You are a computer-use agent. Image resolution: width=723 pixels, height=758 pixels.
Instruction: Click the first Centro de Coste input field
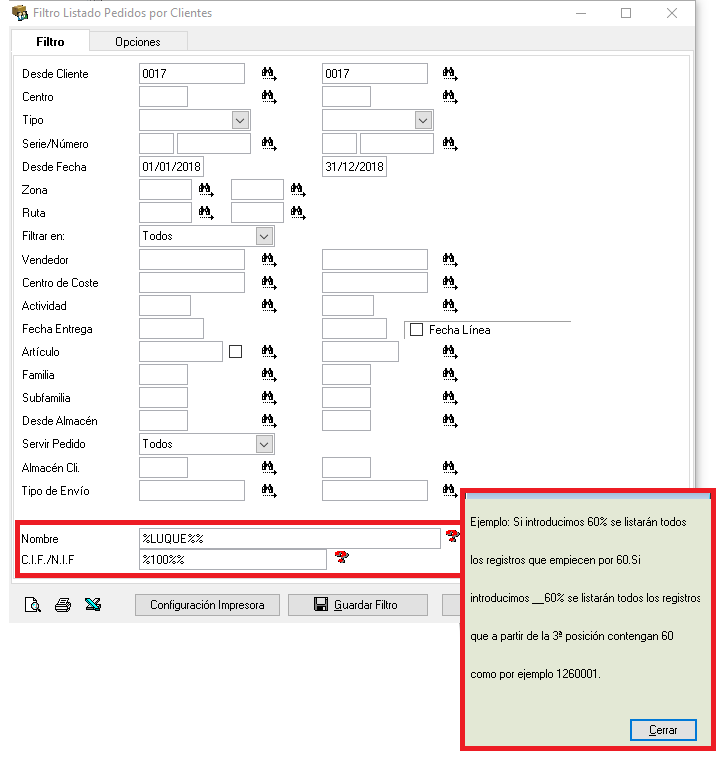(192, 283)
